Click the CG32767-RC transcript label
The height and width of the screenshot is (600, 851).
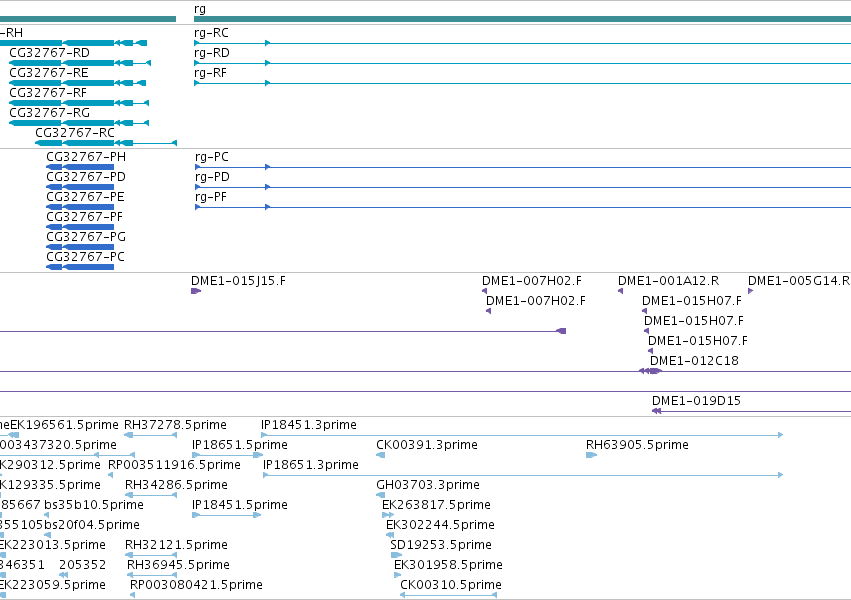pyautogui.click(x=75, y=133)
